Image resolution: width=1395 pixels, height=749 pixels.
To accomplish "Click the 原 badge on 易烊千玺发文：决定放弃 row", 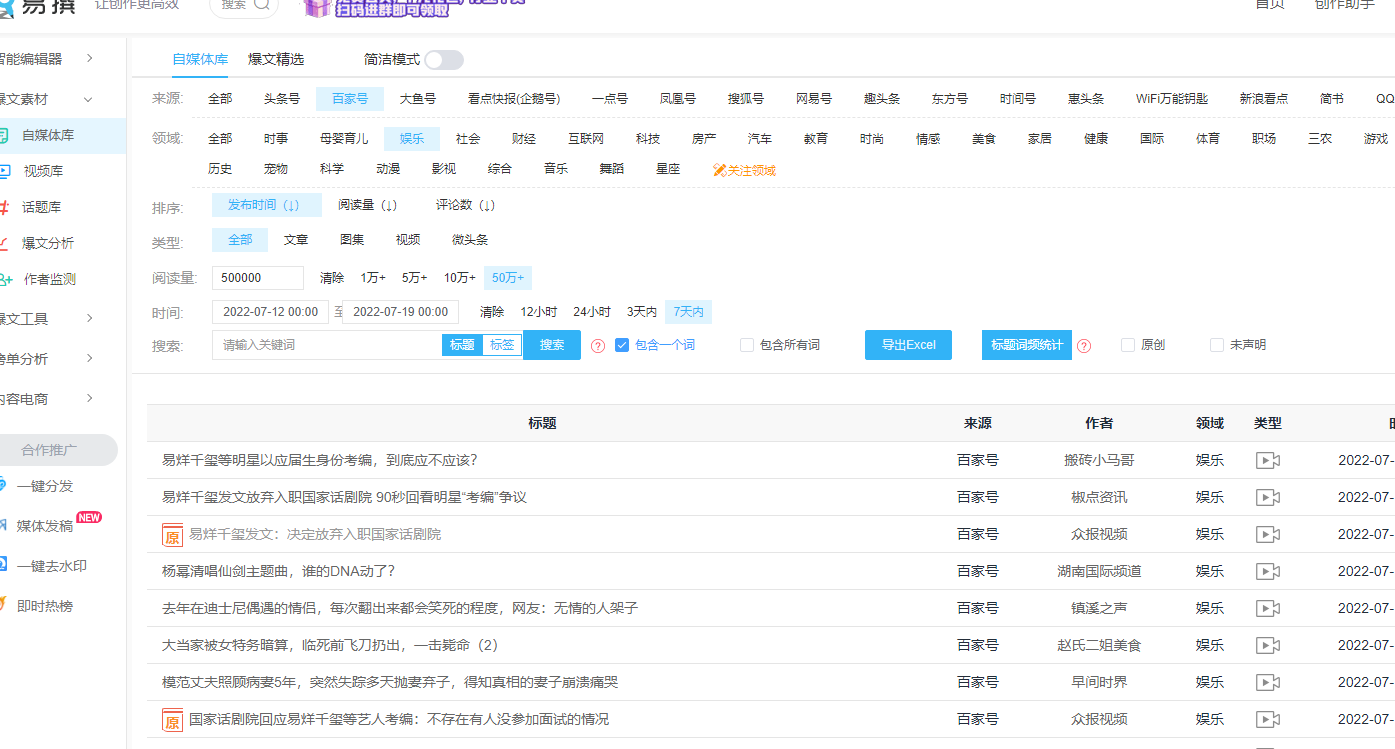I will (173, 535).
